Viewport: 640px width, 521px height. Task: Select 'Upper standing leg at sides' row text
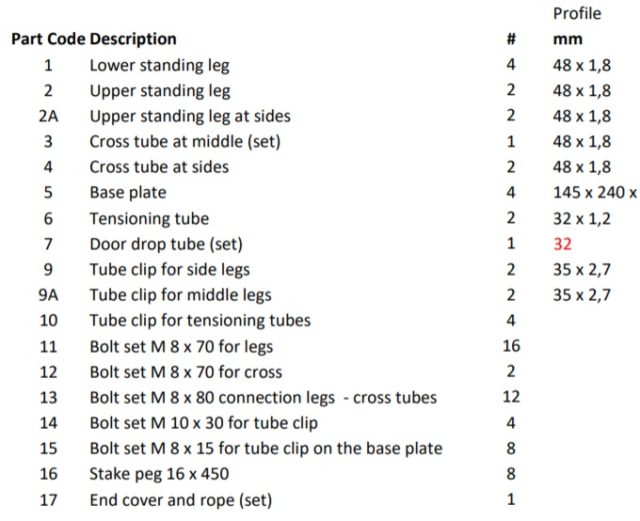coord(190,116)
